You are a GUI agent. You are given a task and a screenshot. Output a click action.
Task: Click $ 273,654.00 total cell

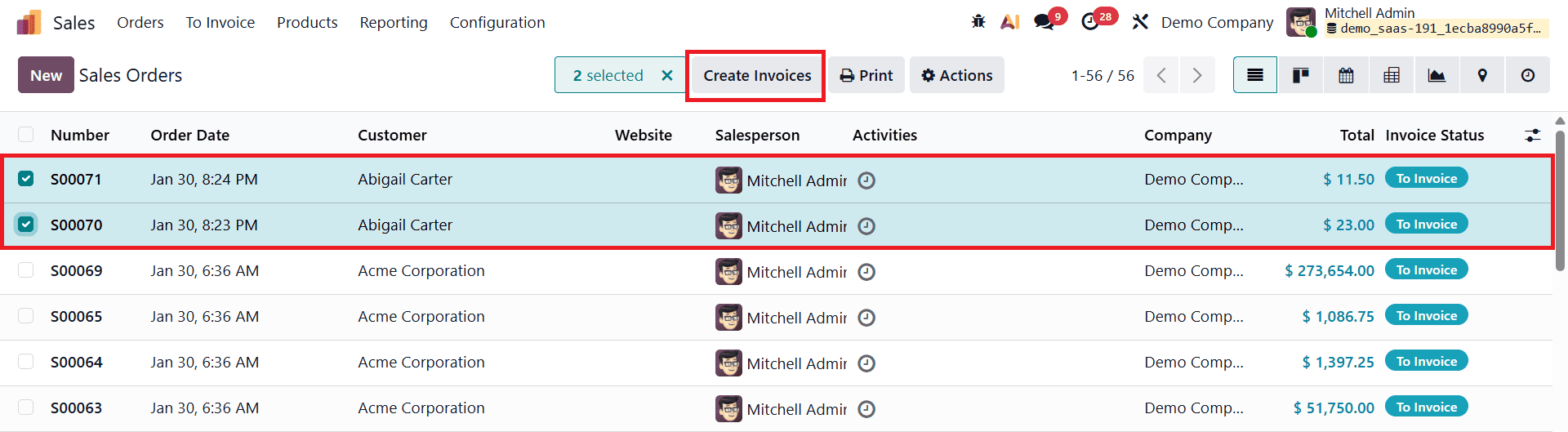(x=1329, y=270)
